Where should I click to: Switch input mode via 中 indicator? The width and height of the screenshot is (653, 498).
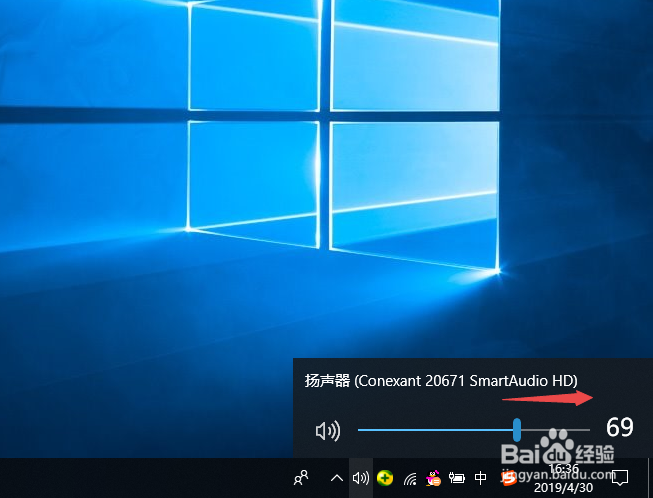(x=480, y=478)
